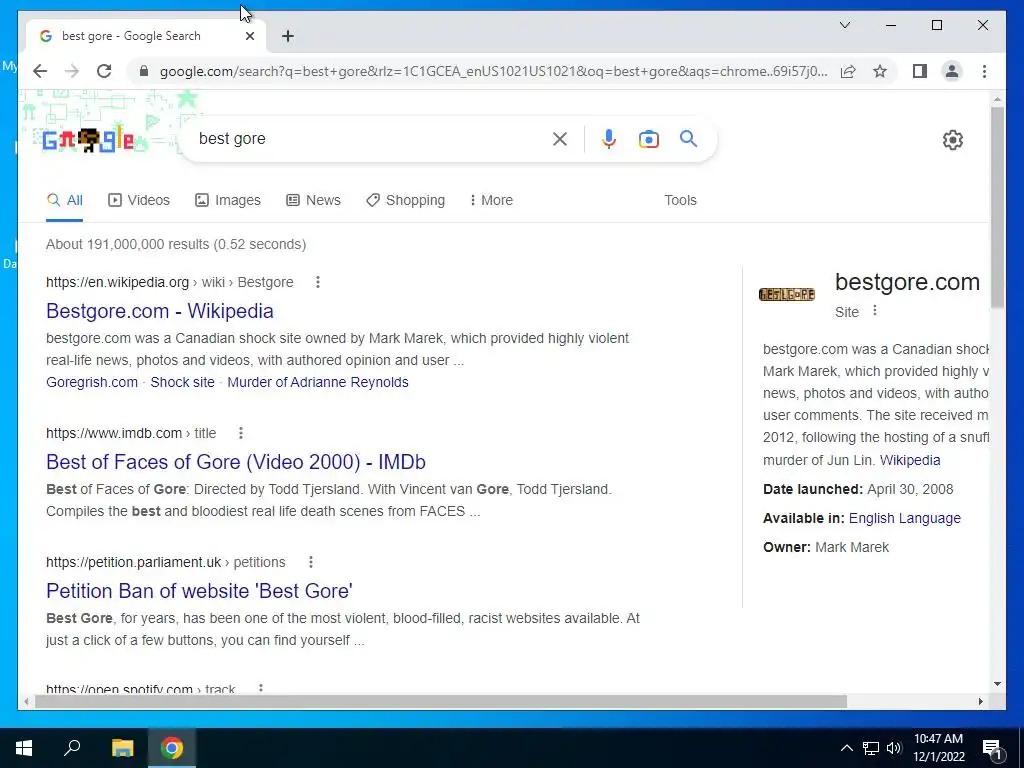Open the Windows Start menu
This screenshot has width=1024, height=768.
[x=24, y=748]
